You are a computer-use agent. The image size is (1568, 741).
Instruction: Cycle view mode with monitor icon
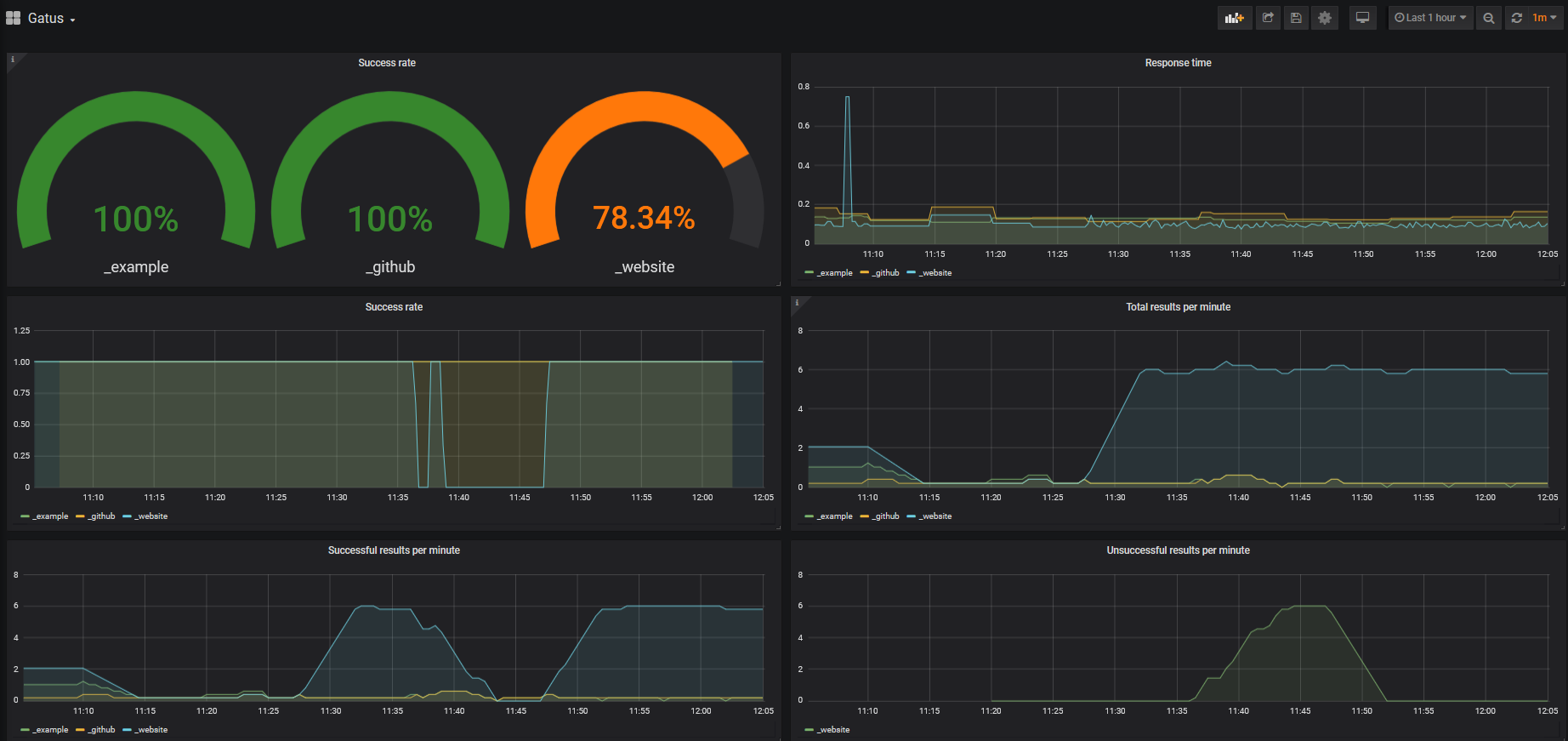pos(1362,18)
